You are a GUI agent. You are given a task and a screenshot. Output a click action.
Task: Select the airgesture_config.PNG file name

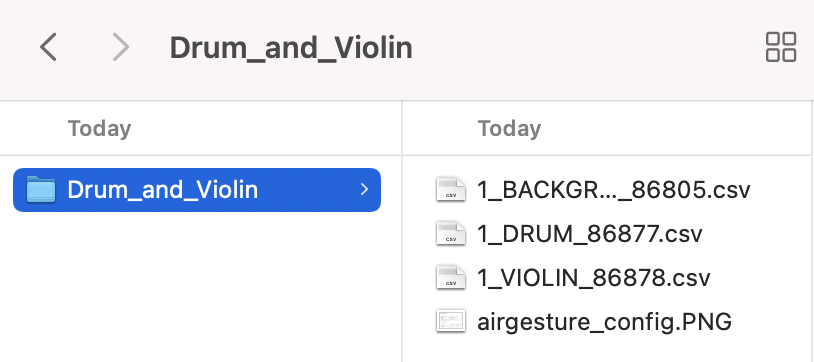[604, 322]
